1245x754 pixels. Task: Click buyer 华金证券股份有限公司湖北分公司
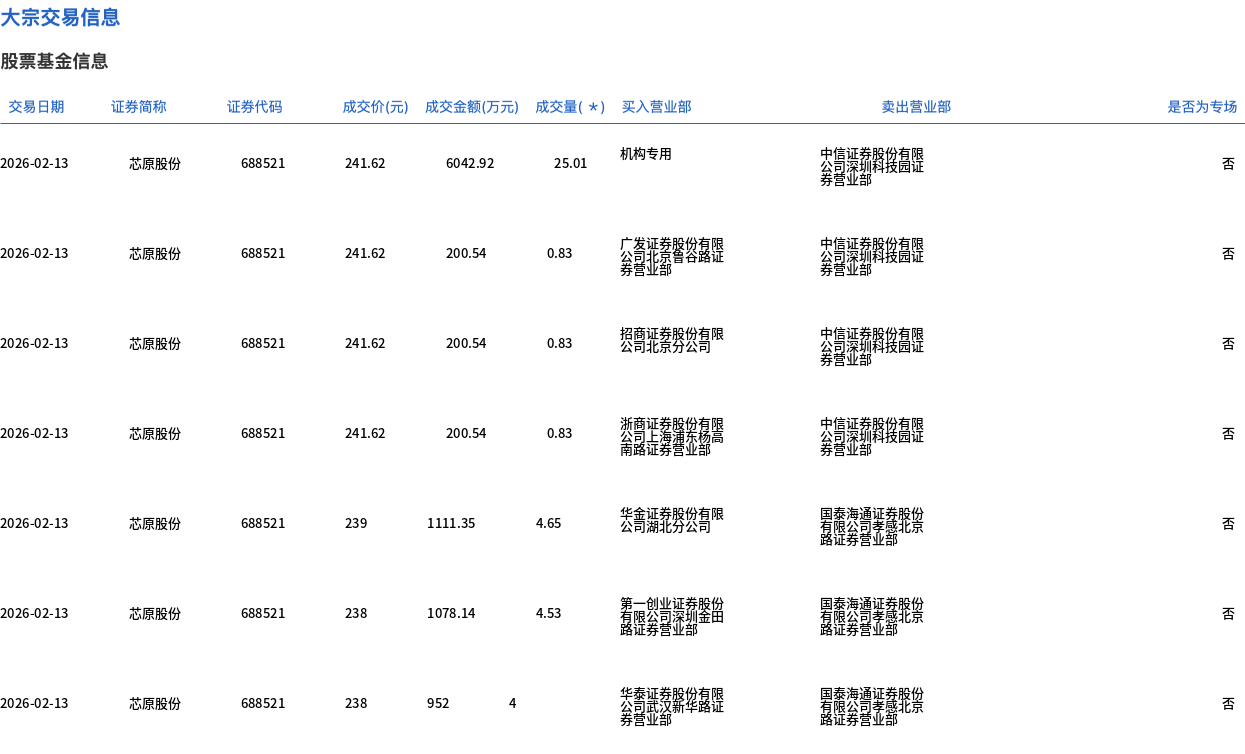672,521
